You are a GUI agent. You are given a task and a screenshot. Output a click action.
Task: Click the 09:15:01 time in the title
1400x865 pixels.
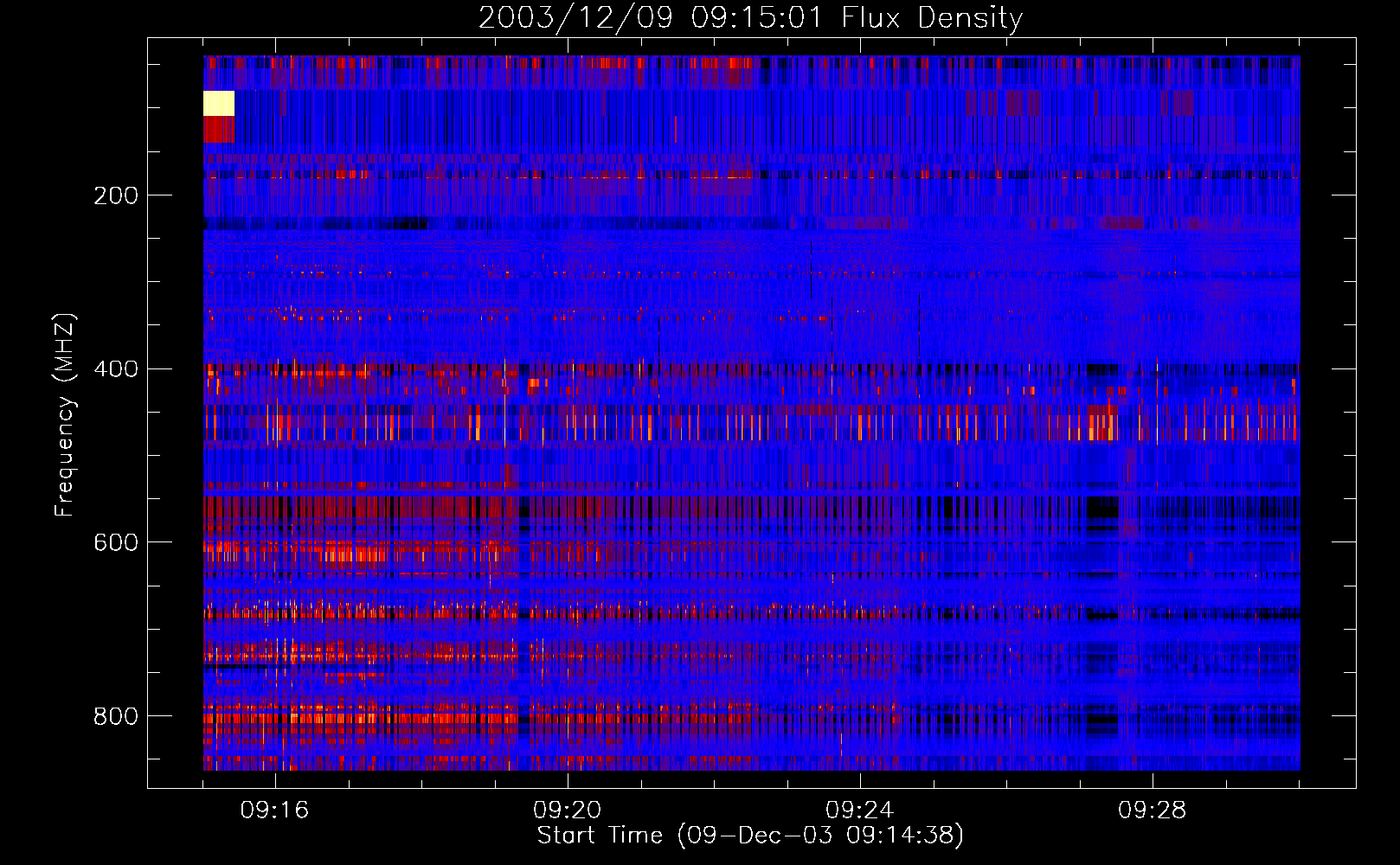(x=757, y=18)
